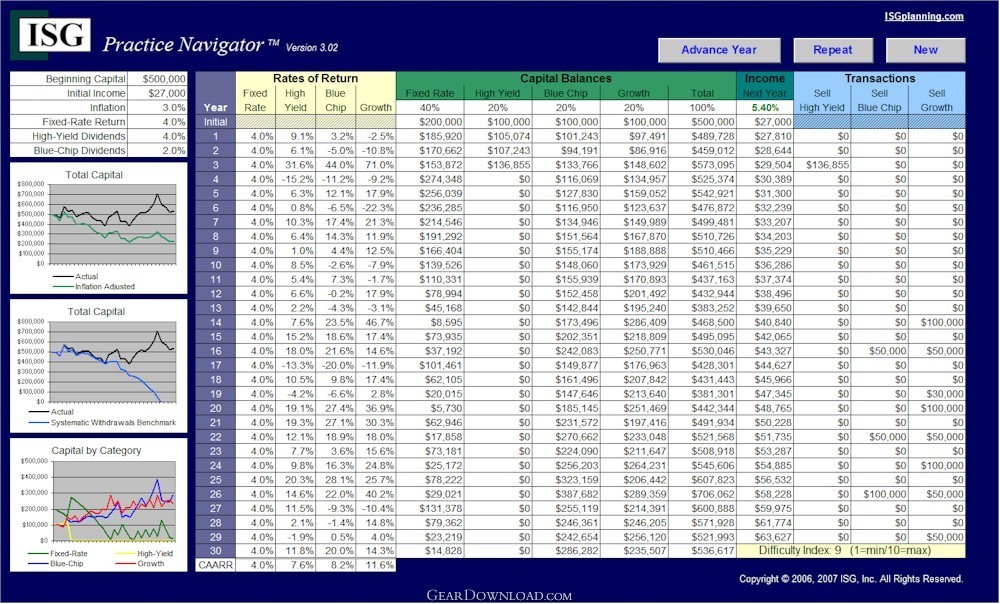Select the Inflation value 3.0%
The width and height of the screenshot is (1000, 604).
point(158,108)
